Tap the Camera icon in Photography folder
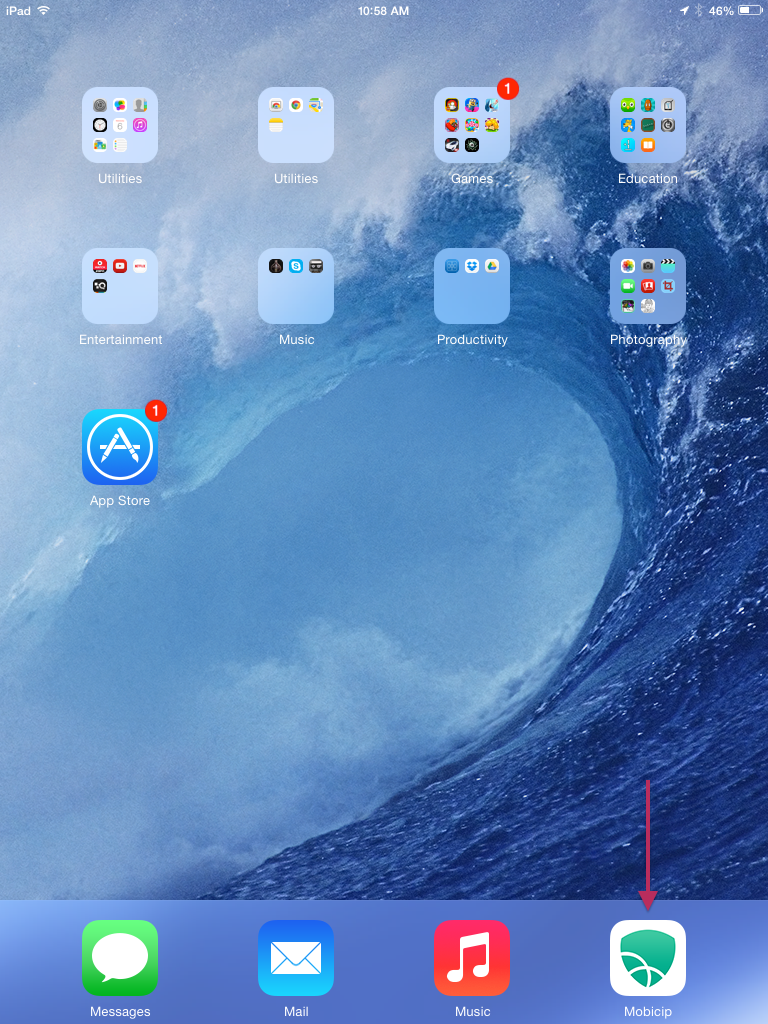Viewport: 768px width, 1024px height. (647, 266)
